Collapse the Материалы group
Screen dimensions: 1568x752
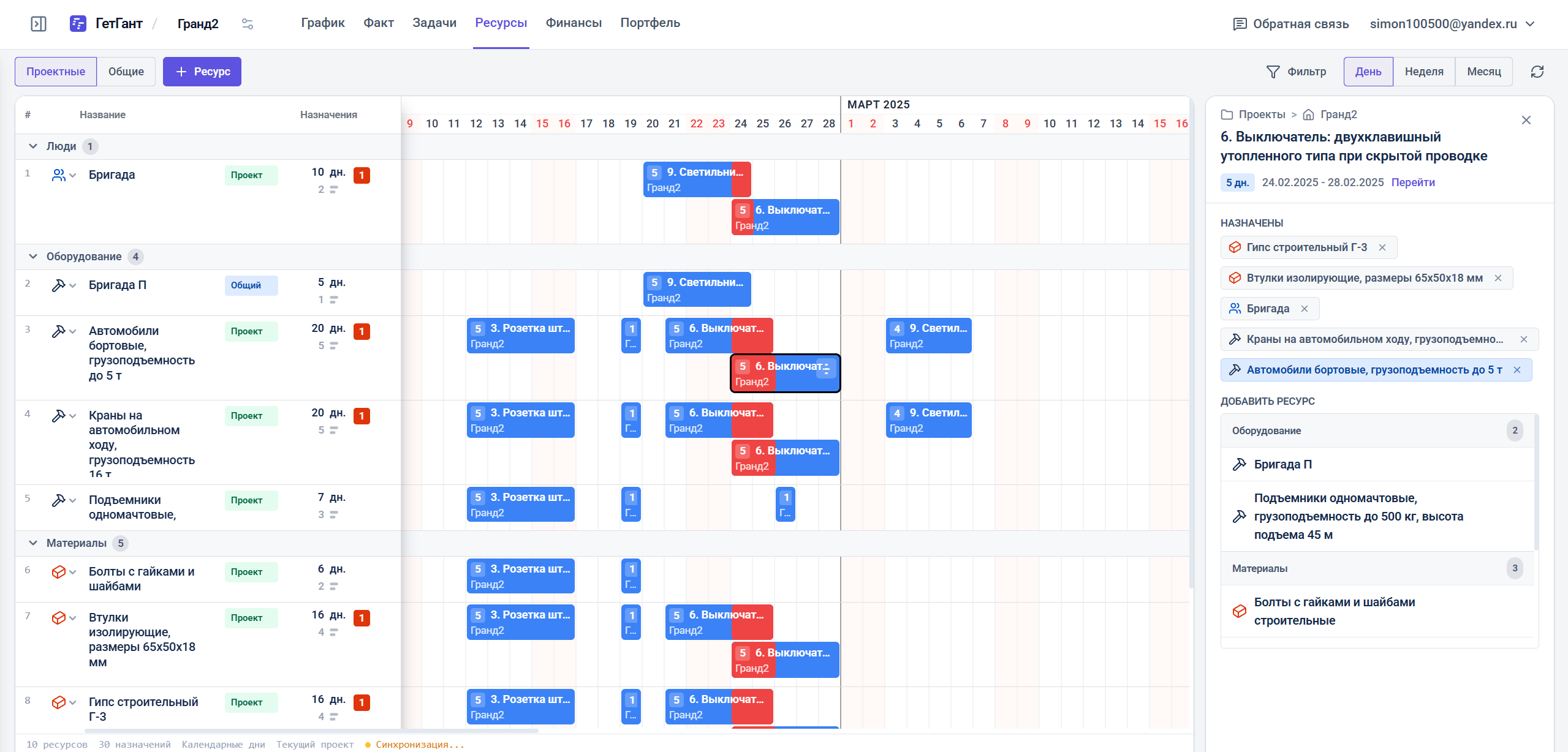[33, 543]
